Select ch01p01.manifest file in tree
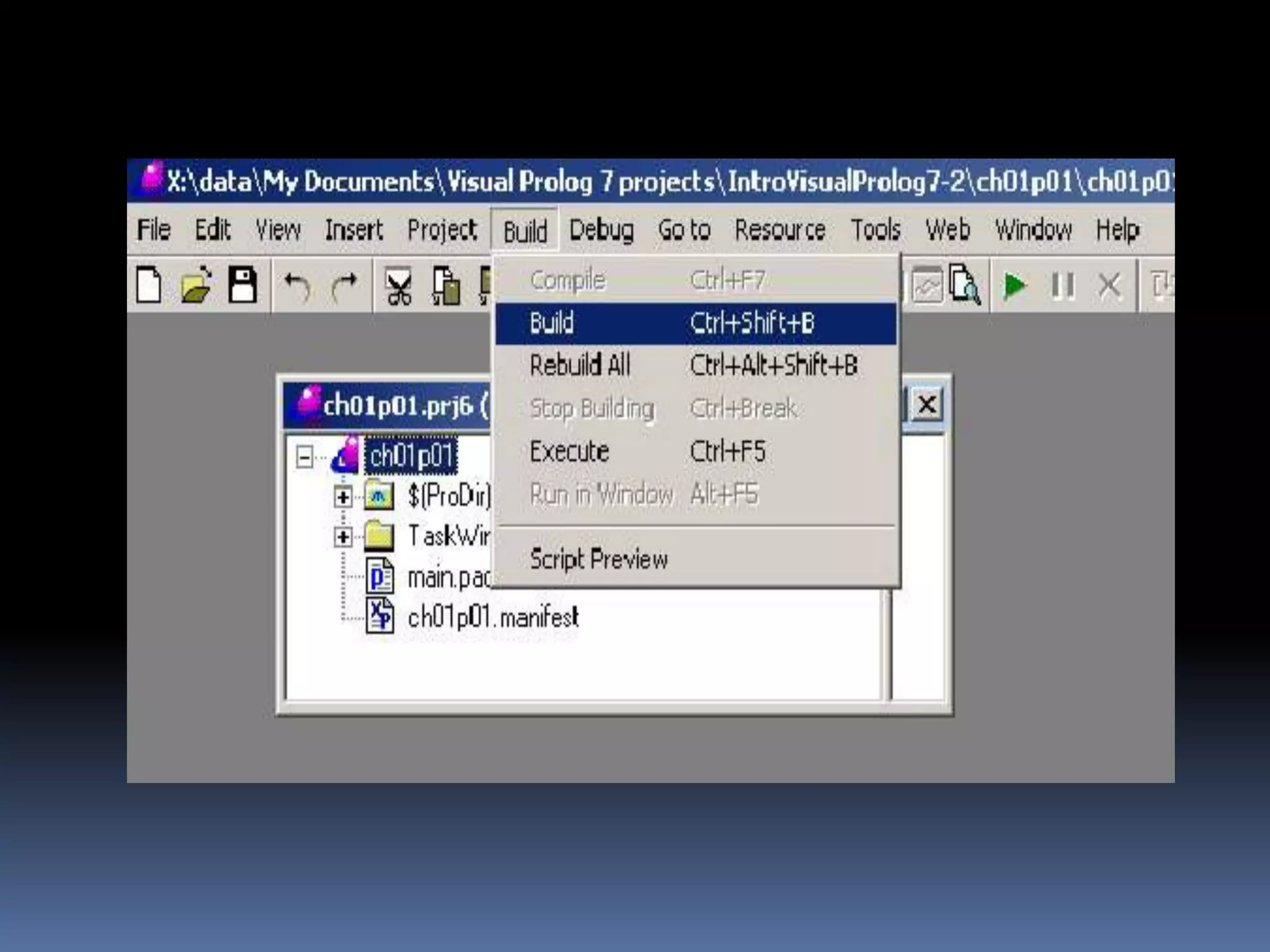 492,618
